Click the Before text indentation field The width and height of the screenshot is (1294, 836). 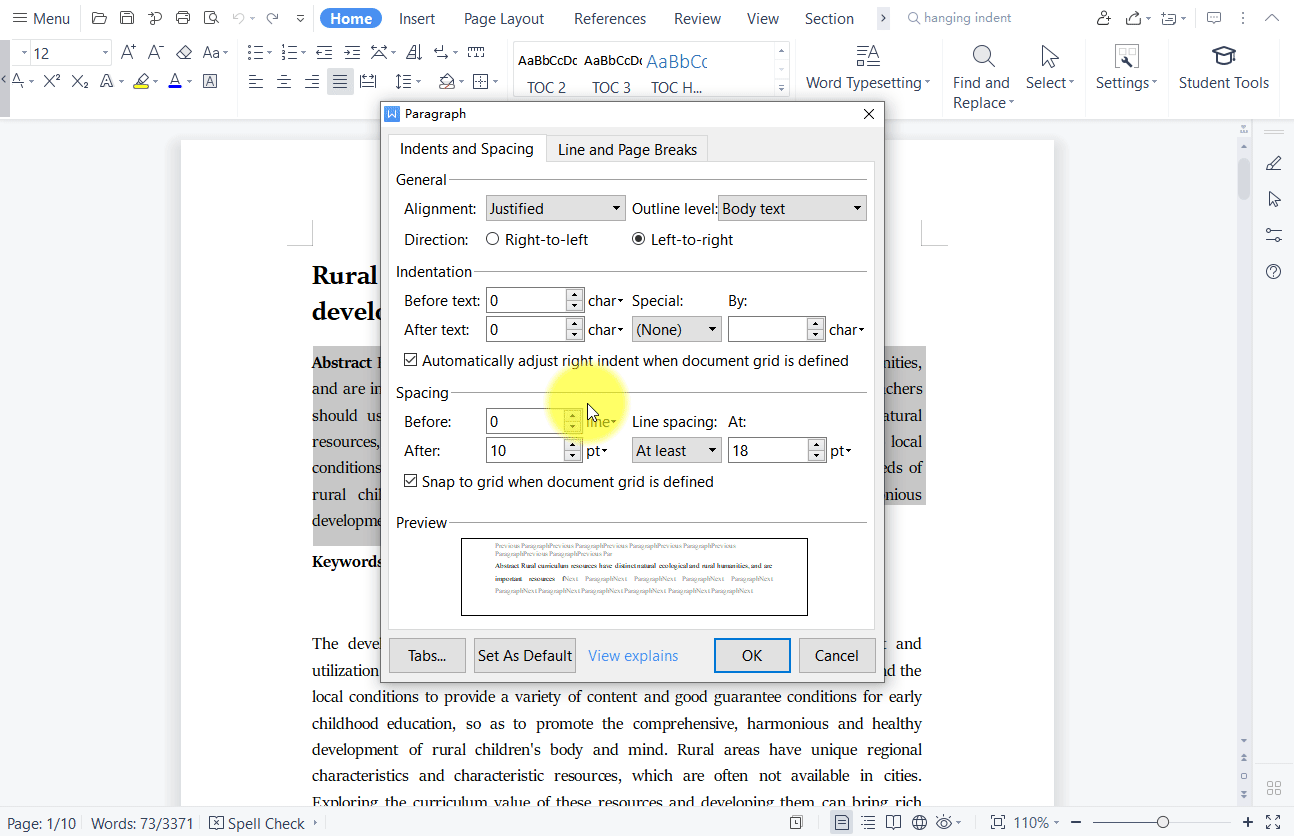pyautogui.click(x=526, y=300)
